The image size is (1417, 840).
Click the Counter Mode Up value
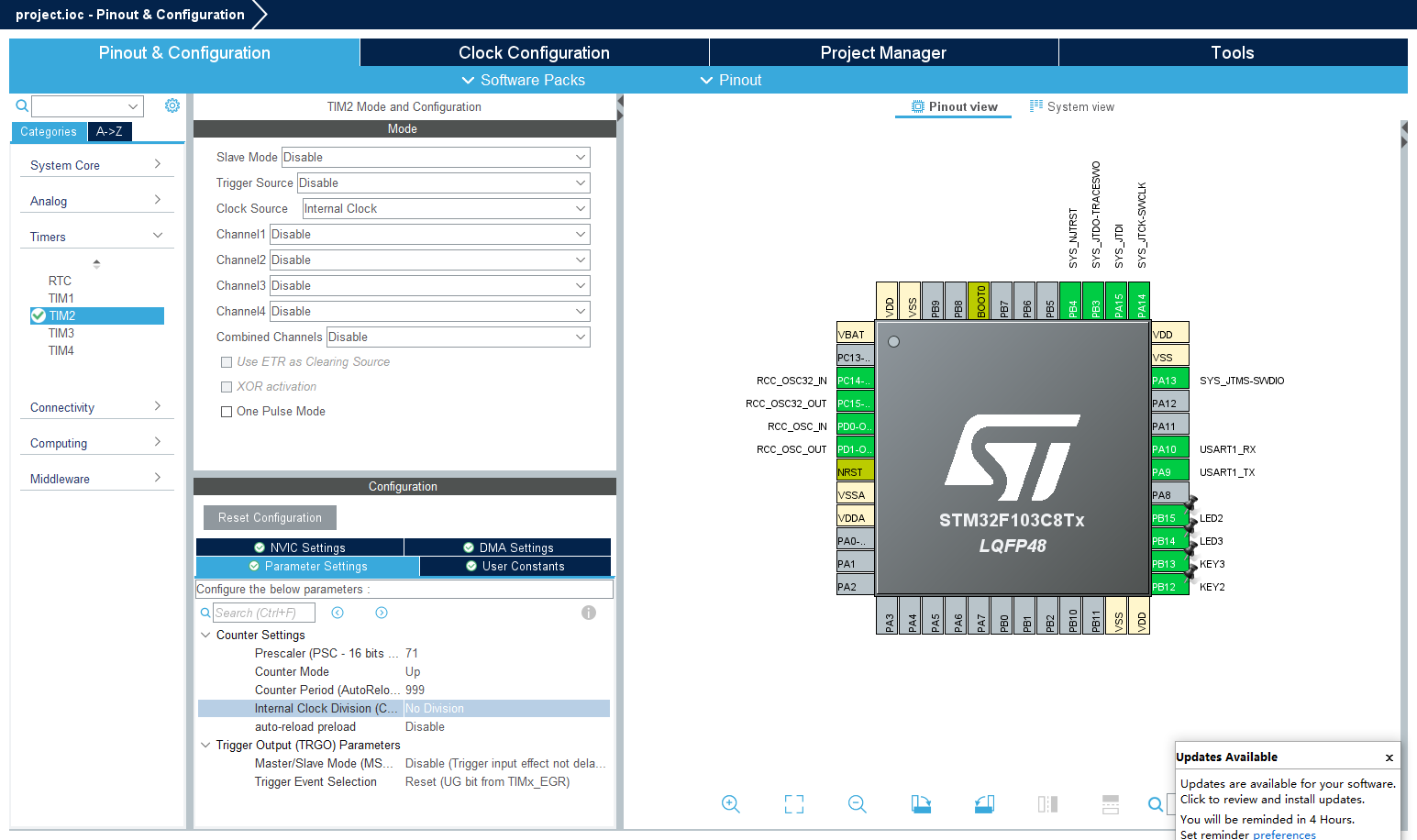tap(413, 671)
